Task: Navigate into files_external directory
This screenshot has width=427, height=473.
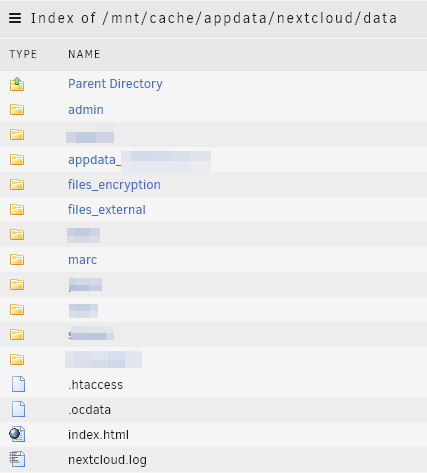Action: click(x=107, y=210)
